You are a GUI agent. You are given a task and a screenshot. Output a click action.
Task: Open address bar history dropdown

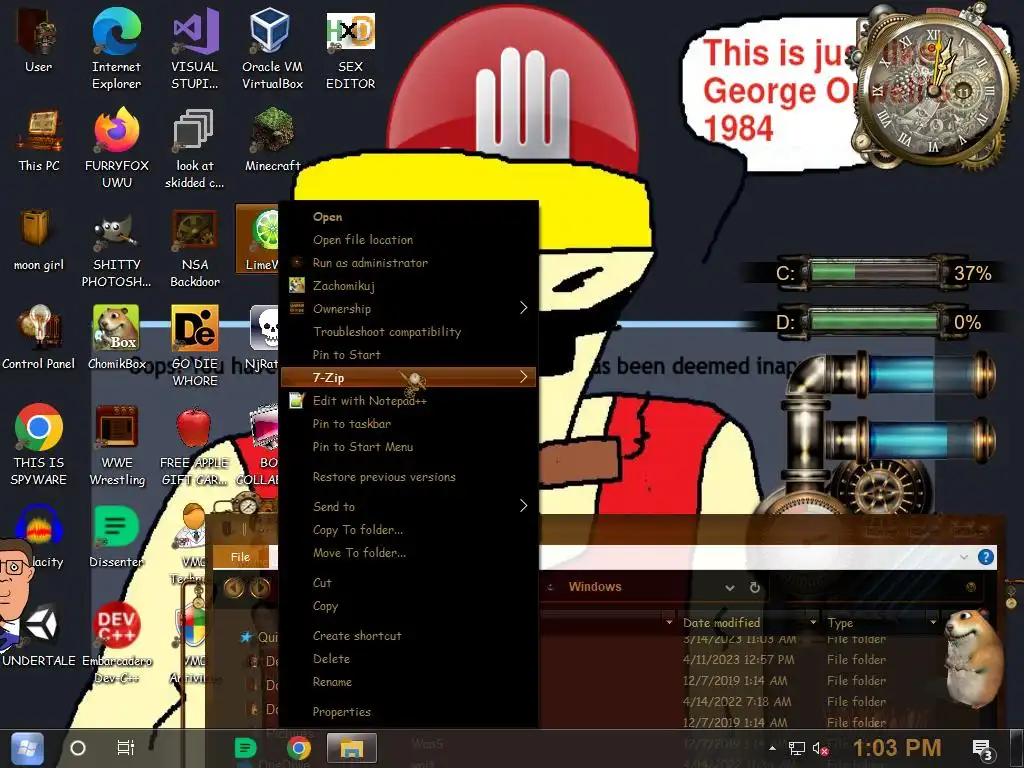(x=729, y=588)
